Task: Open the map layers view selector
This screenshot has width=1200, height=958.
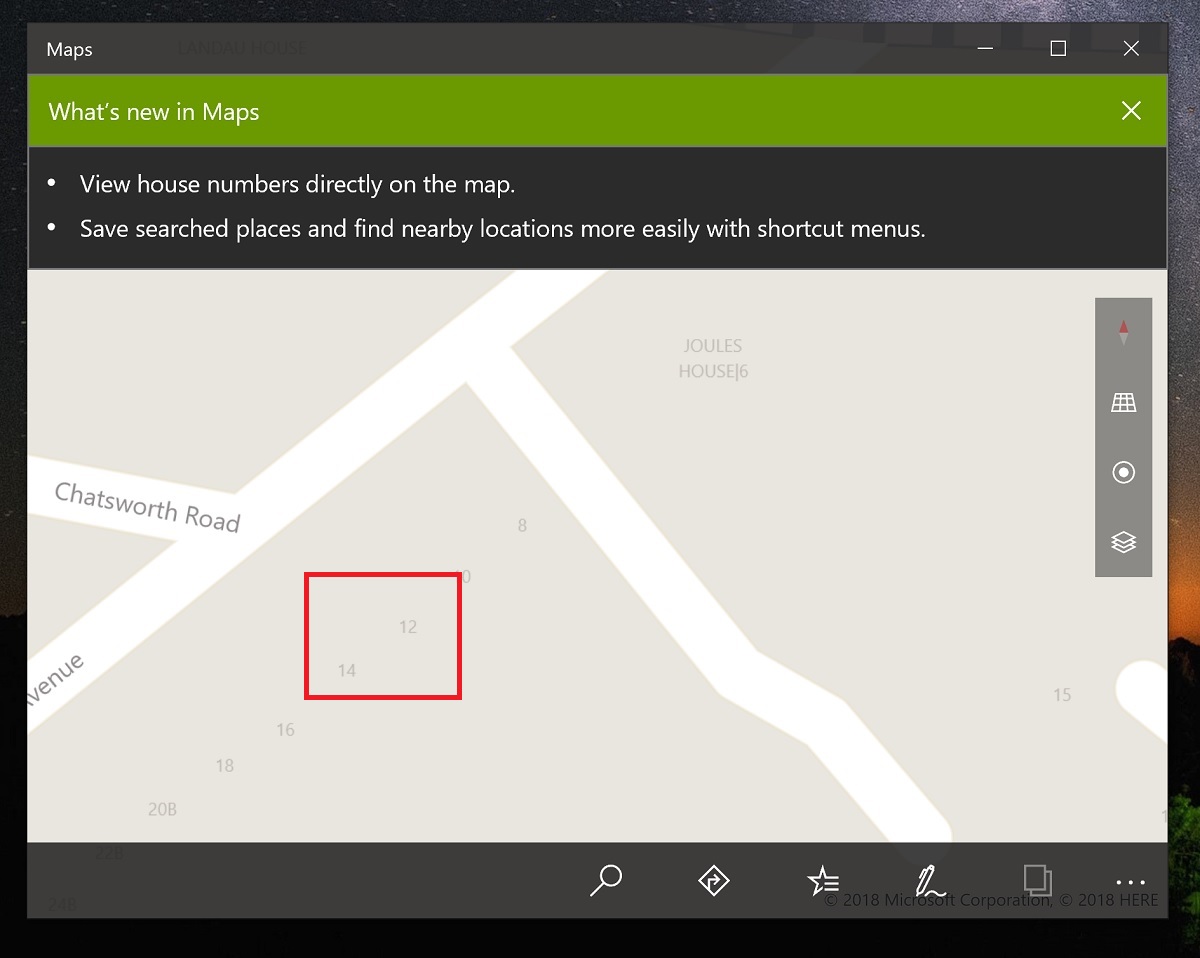Action: click(1124, 541)
